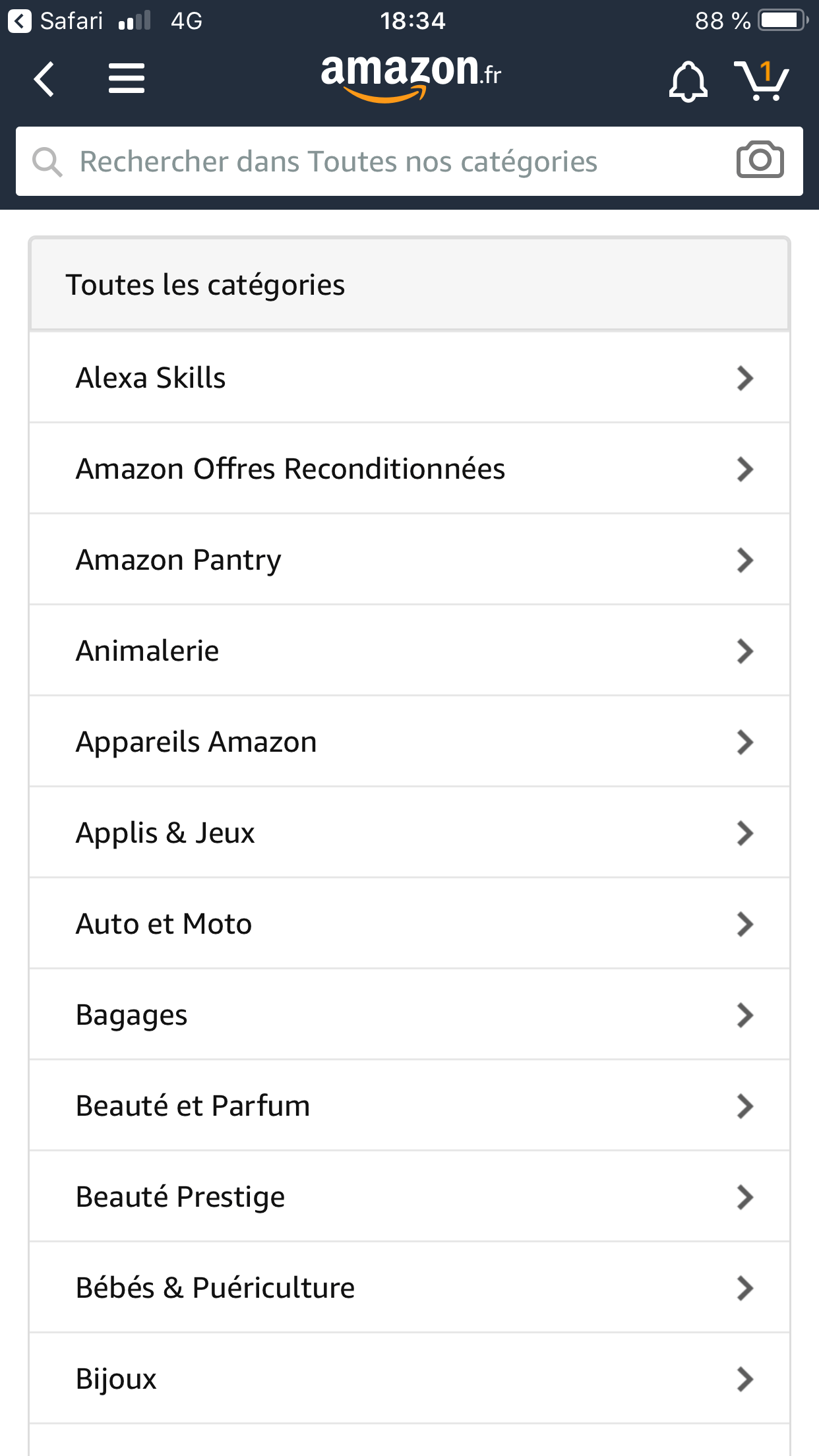819x1456 pixels.
Task: Tap the magnifying glass search icon
Action: point(47,162)
